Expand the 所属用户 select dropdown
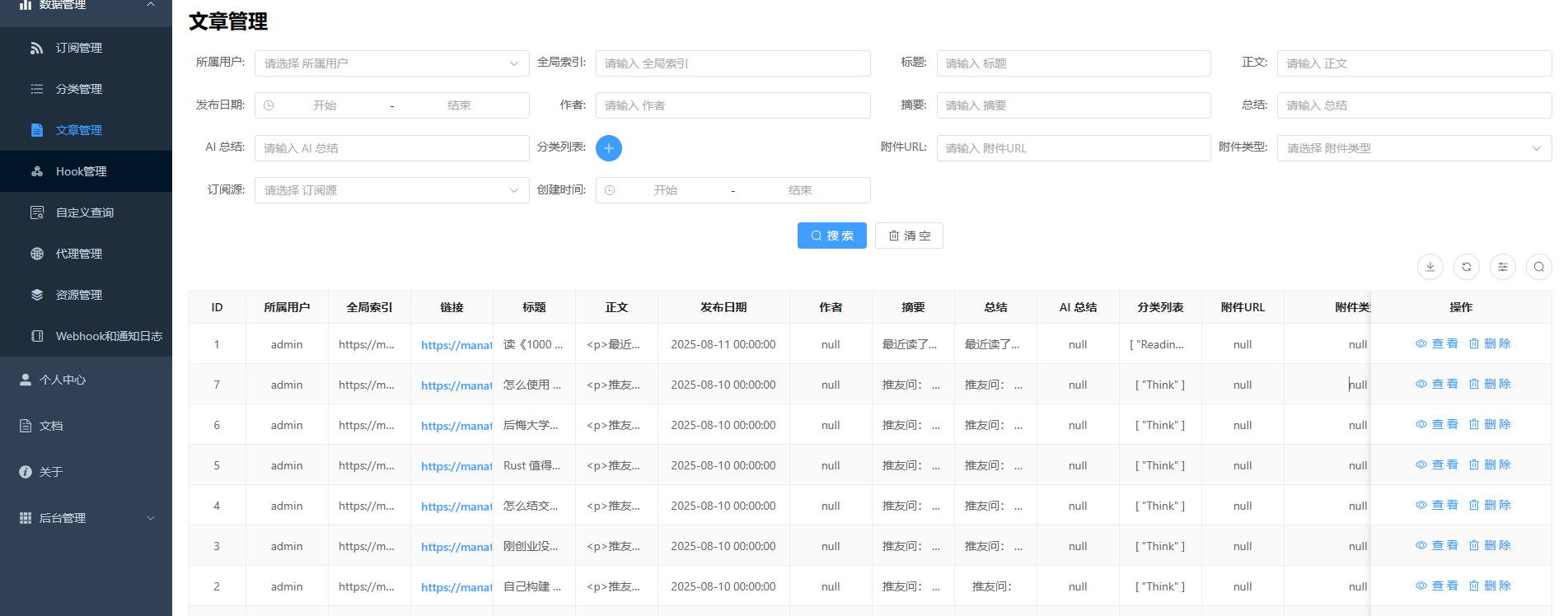Image resolution: width=1568 pixels, height=616 pixels. [392, 63]
